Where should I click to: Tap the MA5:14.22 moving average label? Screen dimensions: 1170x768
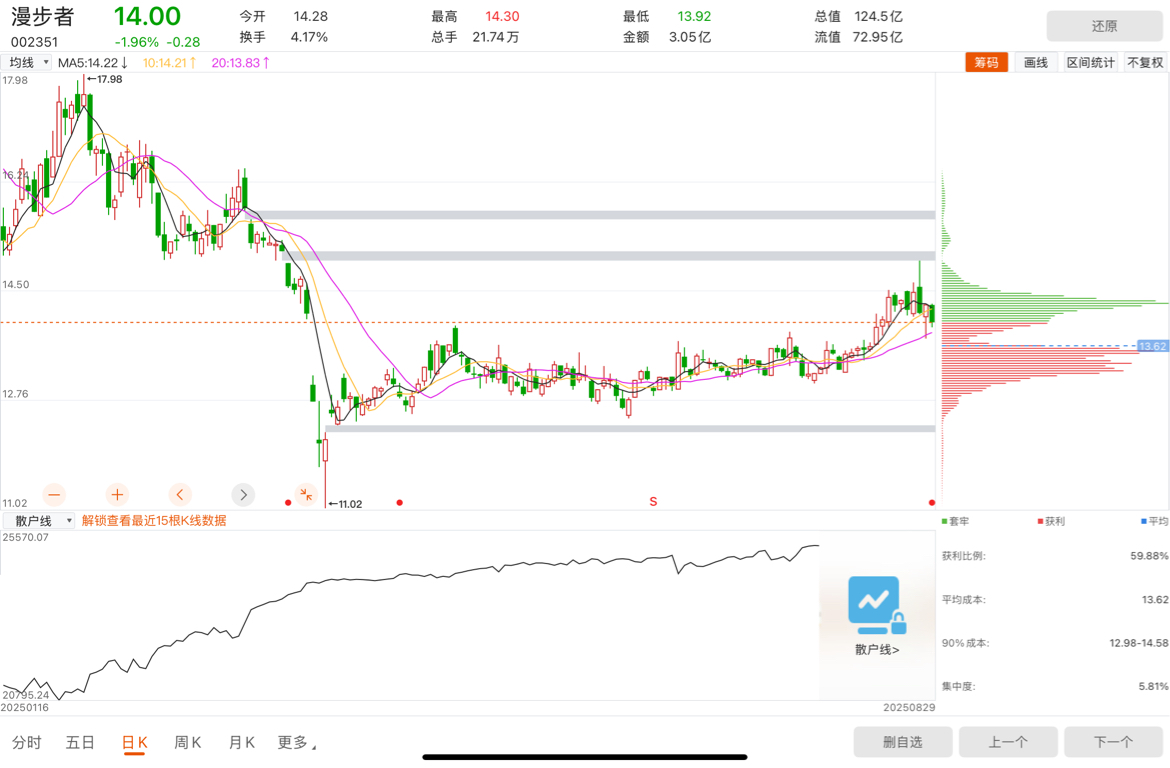93,63
